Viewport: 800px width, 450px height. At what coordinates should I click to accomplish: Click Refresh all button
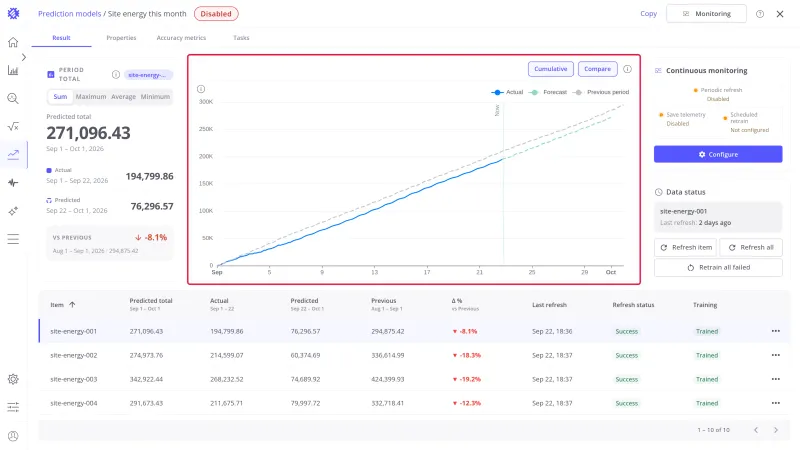click(751, 247)
